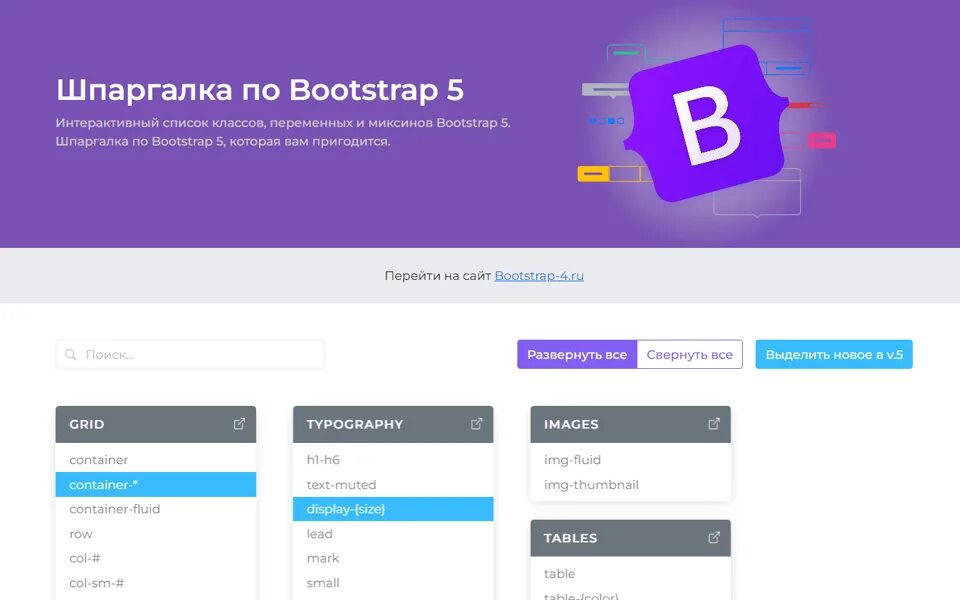
Task: Expand the container-fluid item
Action: [x=156, y=509]
